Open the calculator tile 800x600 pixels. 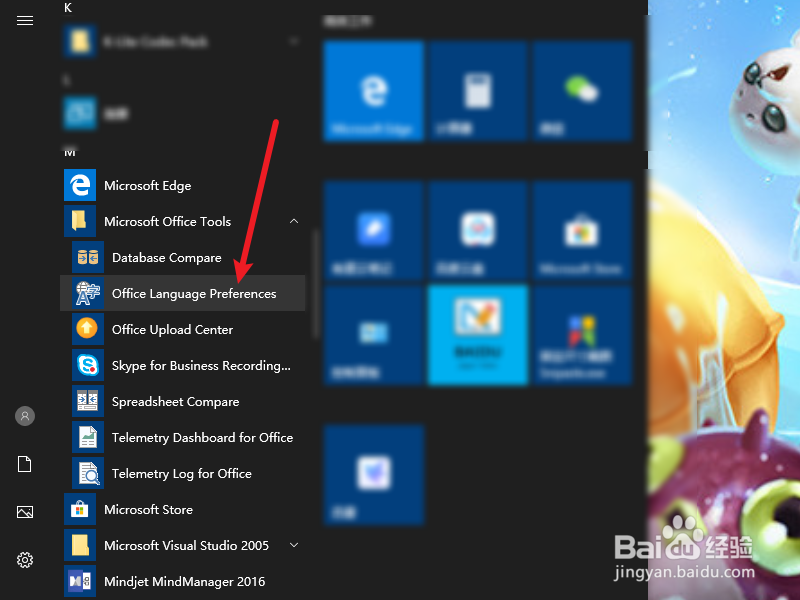(x=478, y=91)
